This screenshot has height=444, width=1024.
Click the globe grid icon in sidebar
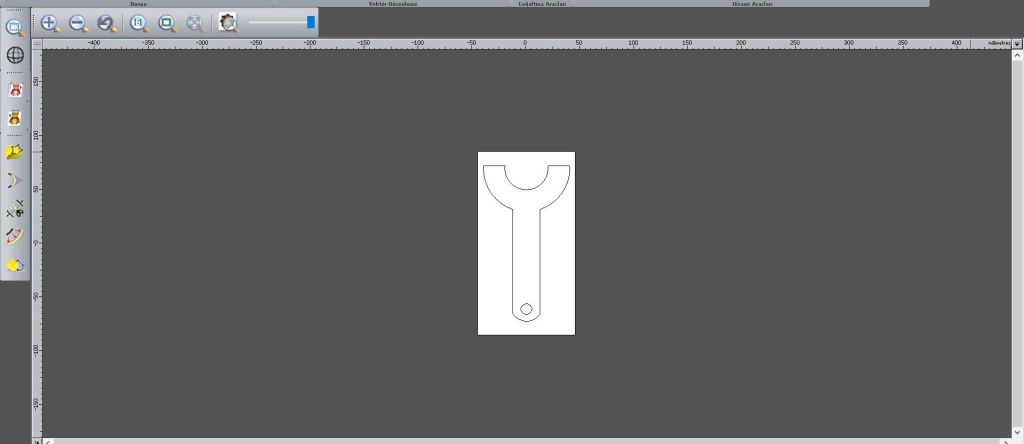click(x=15, y=56)
